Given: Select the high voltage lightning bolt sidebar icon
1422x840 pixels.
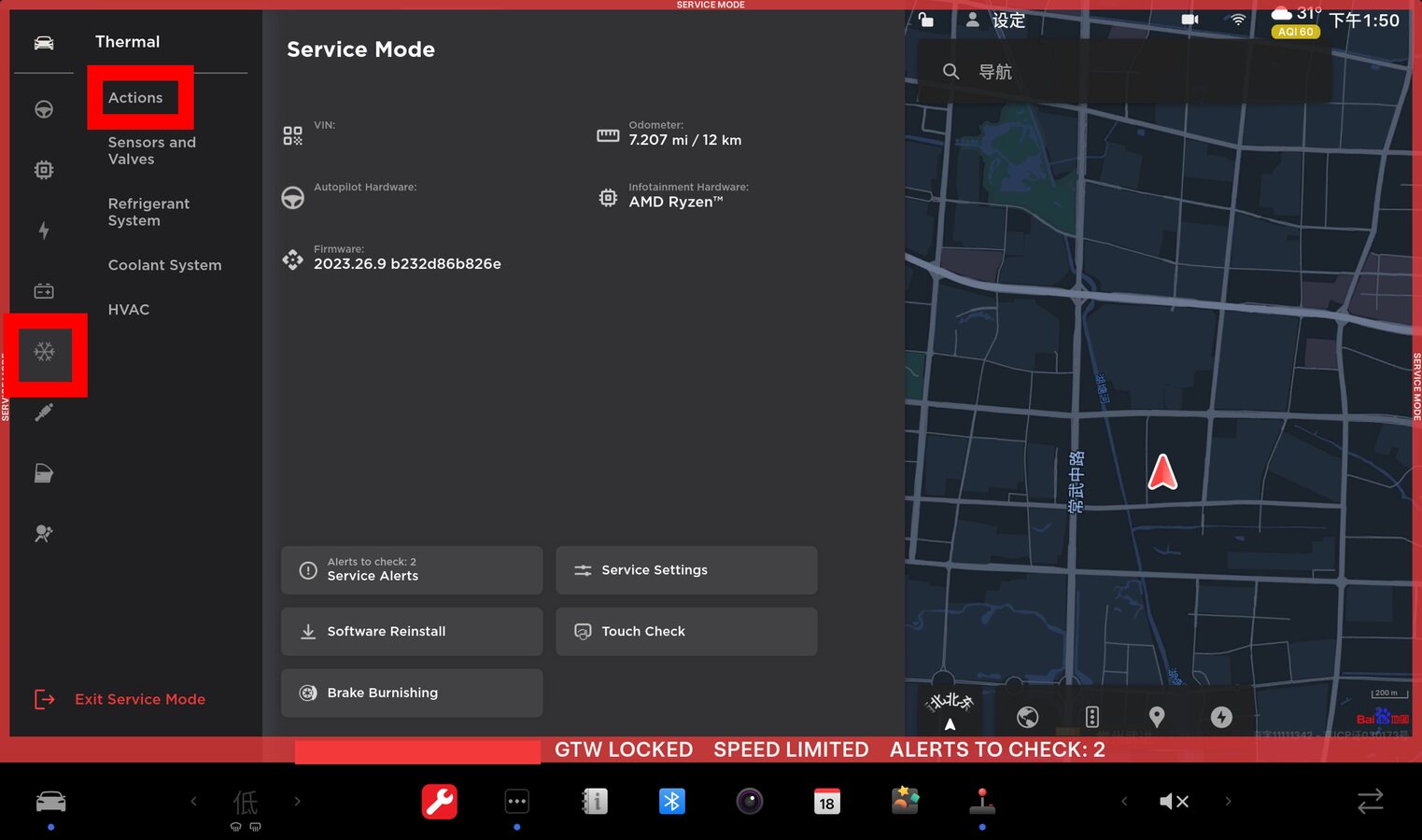Looking at the screenshot, I should [x=44, y=231].
